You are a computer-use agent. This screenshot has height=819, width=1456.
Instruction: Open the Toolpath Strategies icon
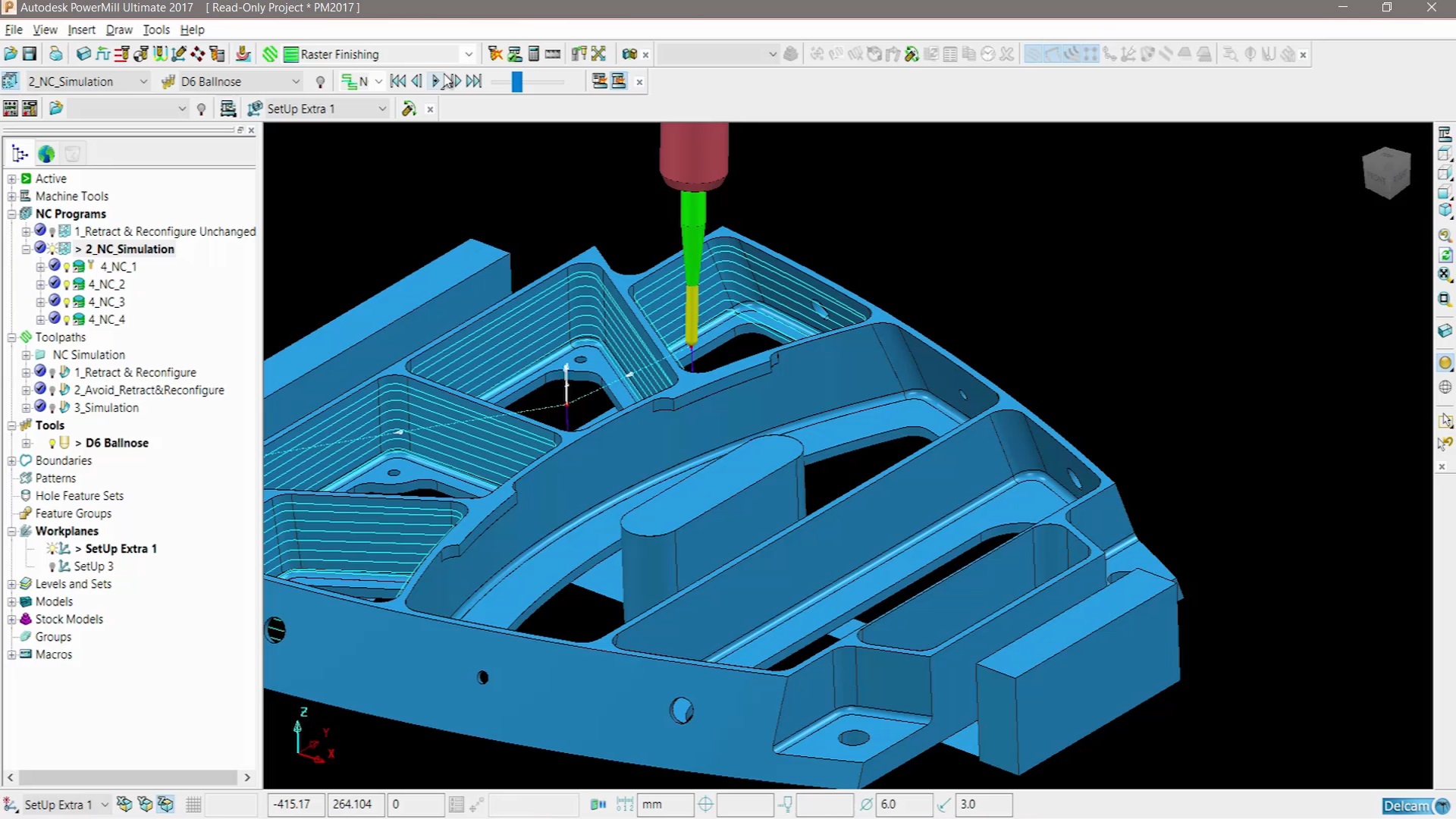[270, 54]
